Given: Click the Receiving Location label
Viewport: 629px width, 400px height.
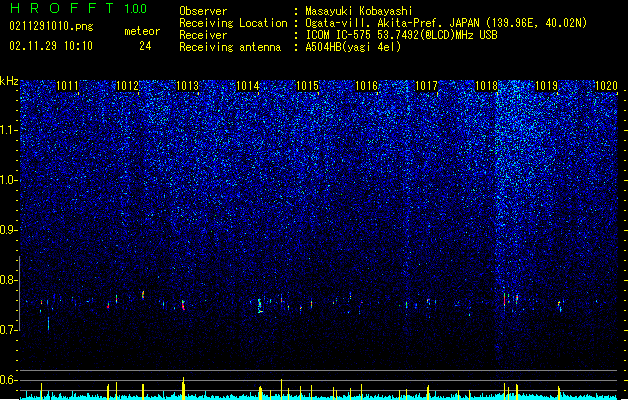Looking at the screenshot, I should click(233, 23).
